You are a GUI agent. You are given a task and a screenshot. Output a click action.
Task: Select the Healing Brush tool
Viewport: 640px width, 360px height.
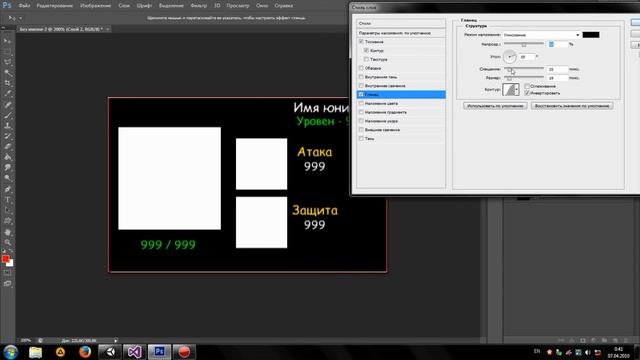click(7, 104)
